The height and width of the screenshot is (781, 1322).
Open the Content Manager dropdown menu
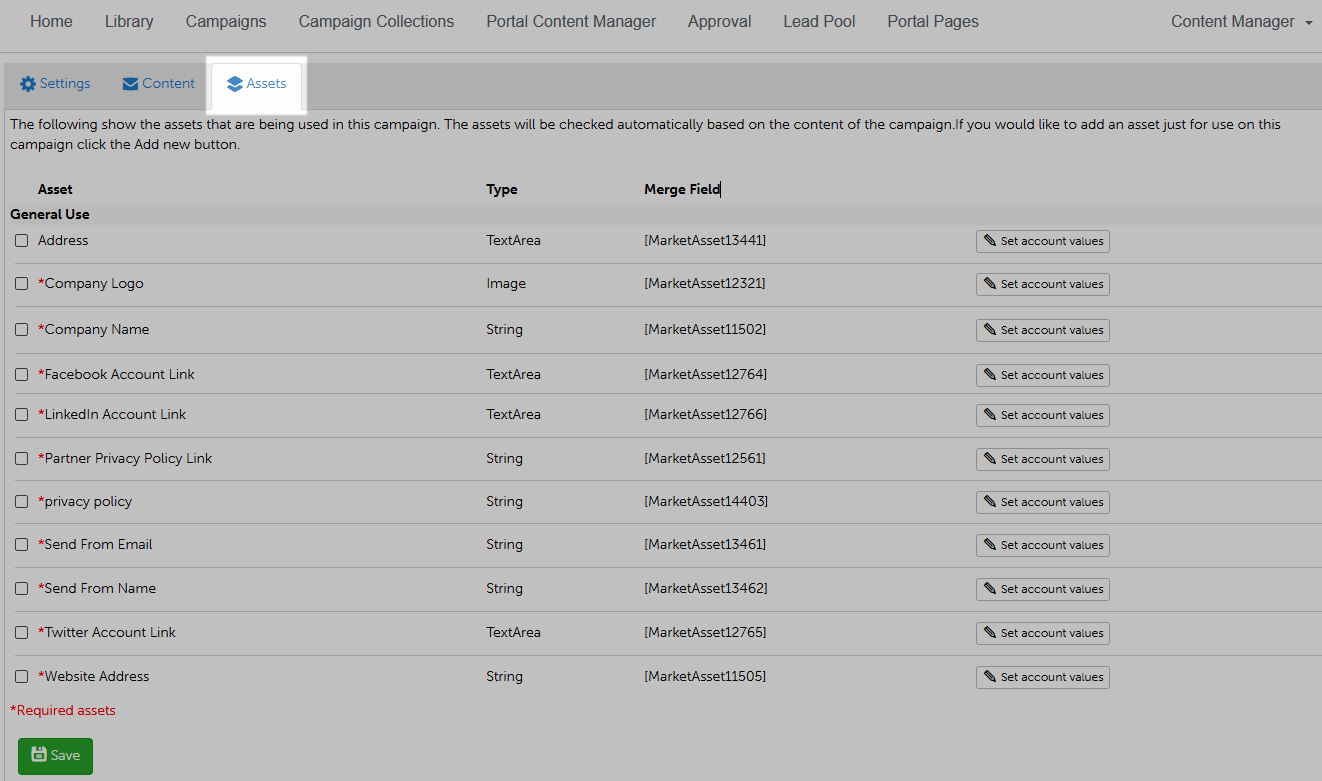(x=1241, y=22)
